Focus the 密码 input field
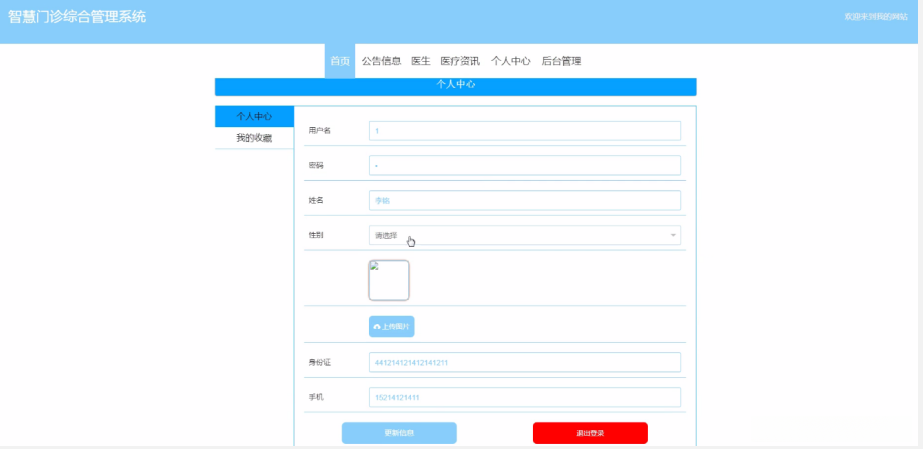This screenshot has width=923, height=449. click(x=524, y=165)
